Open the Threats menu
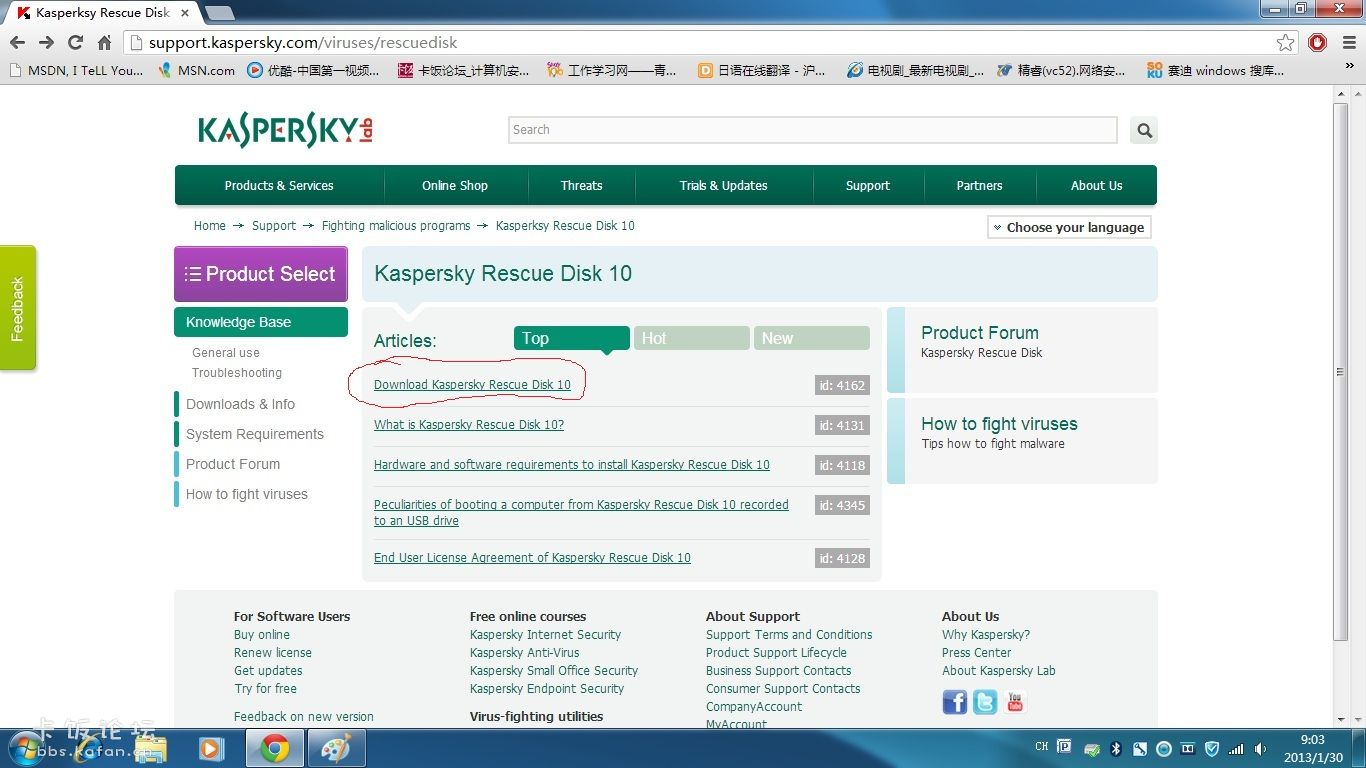This screenshot has width=1366, height=768. (x=581, y=186)
